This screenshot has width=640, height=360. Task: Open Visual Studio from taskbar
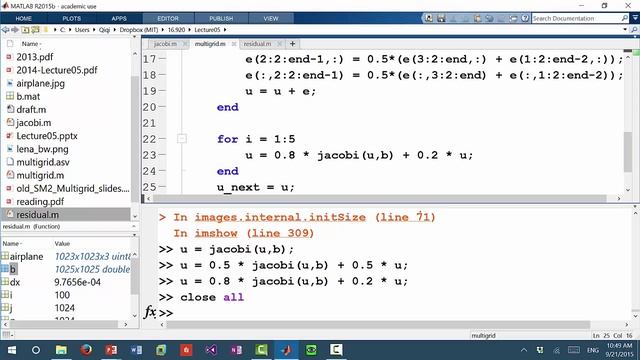point(211,350)
